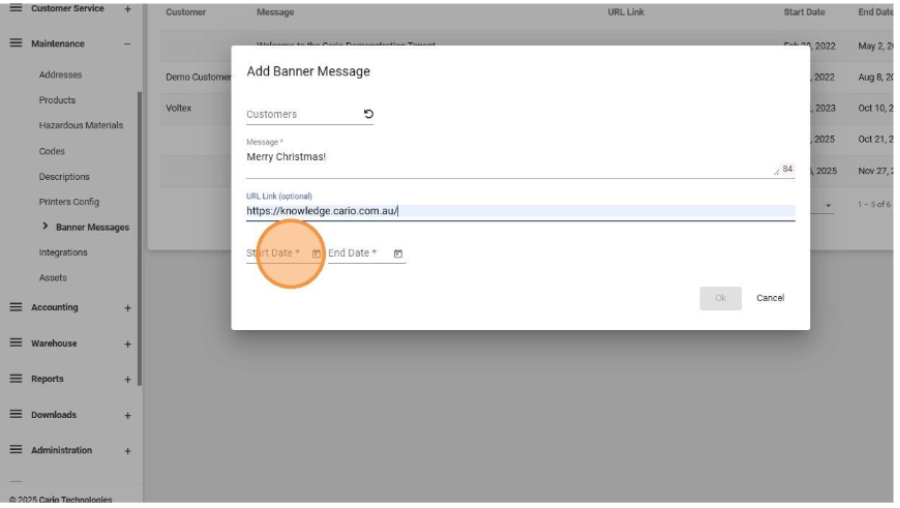Image resolution: width=900 pixels, height=508 pixels.
Task: Click the Maintenance hamburger menu icon
Action: tap(16, 44)
